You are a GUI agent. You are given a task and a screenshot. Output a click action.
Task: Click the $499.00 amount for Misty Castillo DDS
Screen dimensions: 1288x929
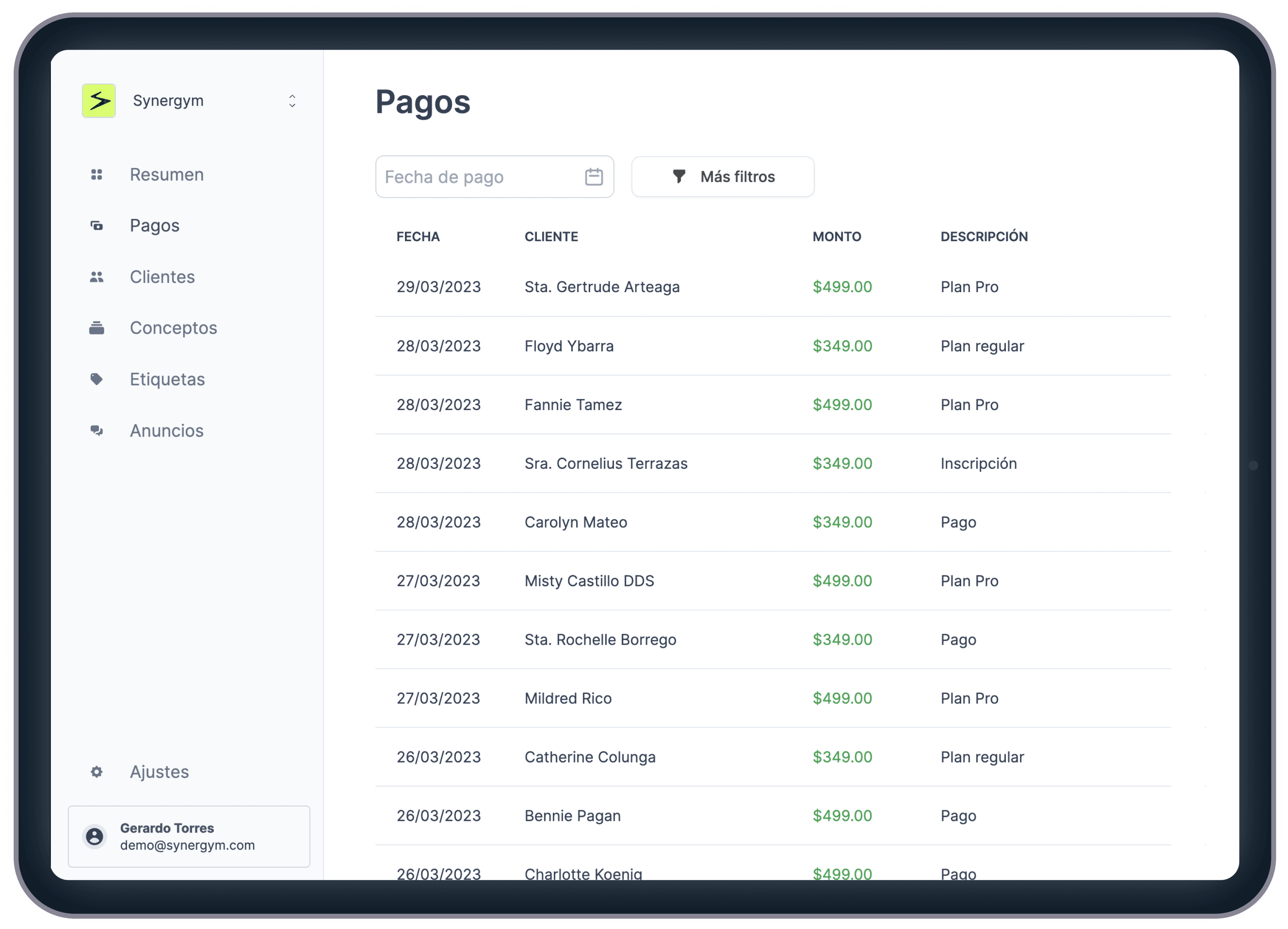click(x=842, y=581)
